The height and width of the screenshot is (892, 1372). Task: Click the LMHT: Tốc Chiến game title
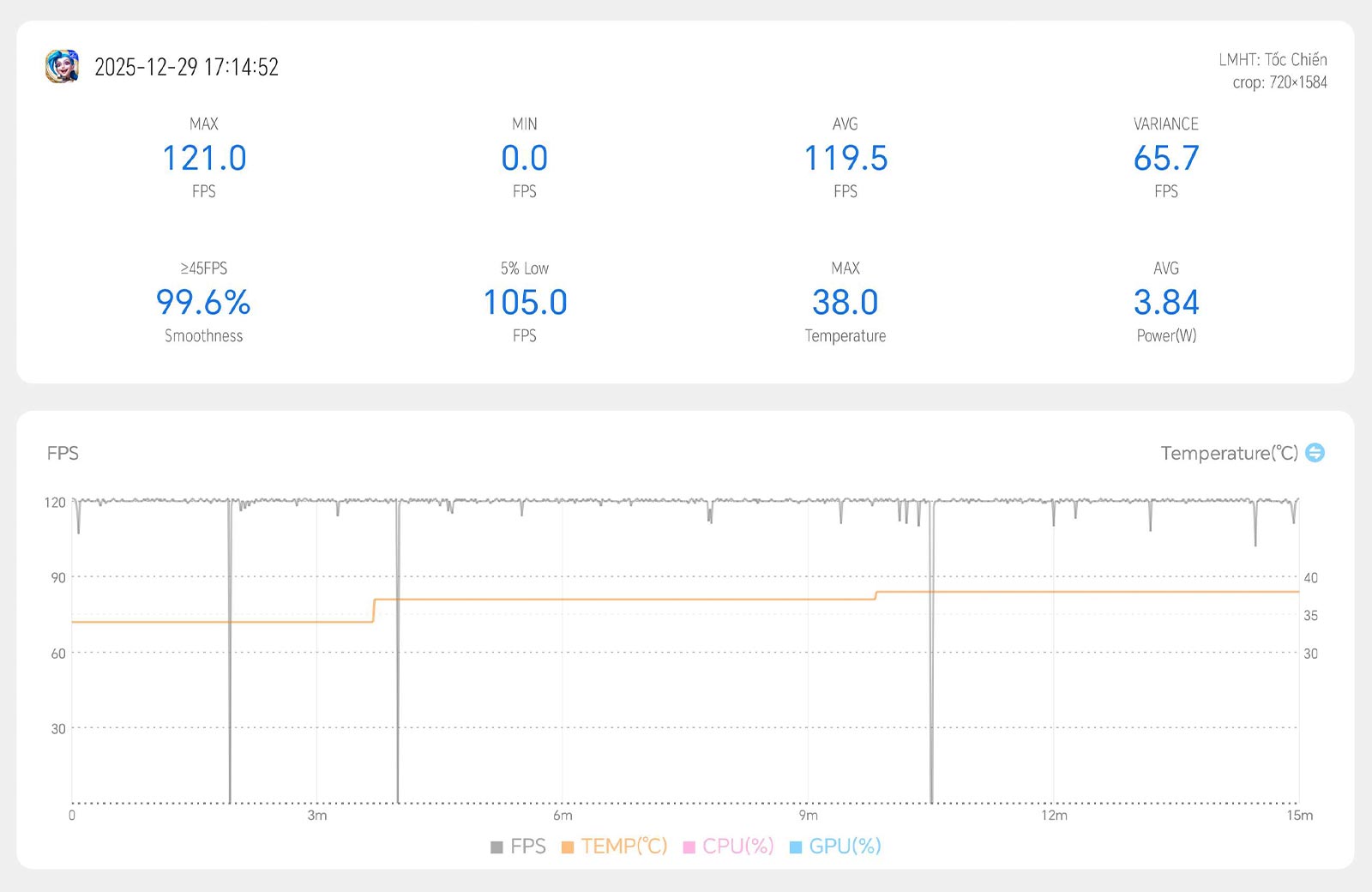1273,59
